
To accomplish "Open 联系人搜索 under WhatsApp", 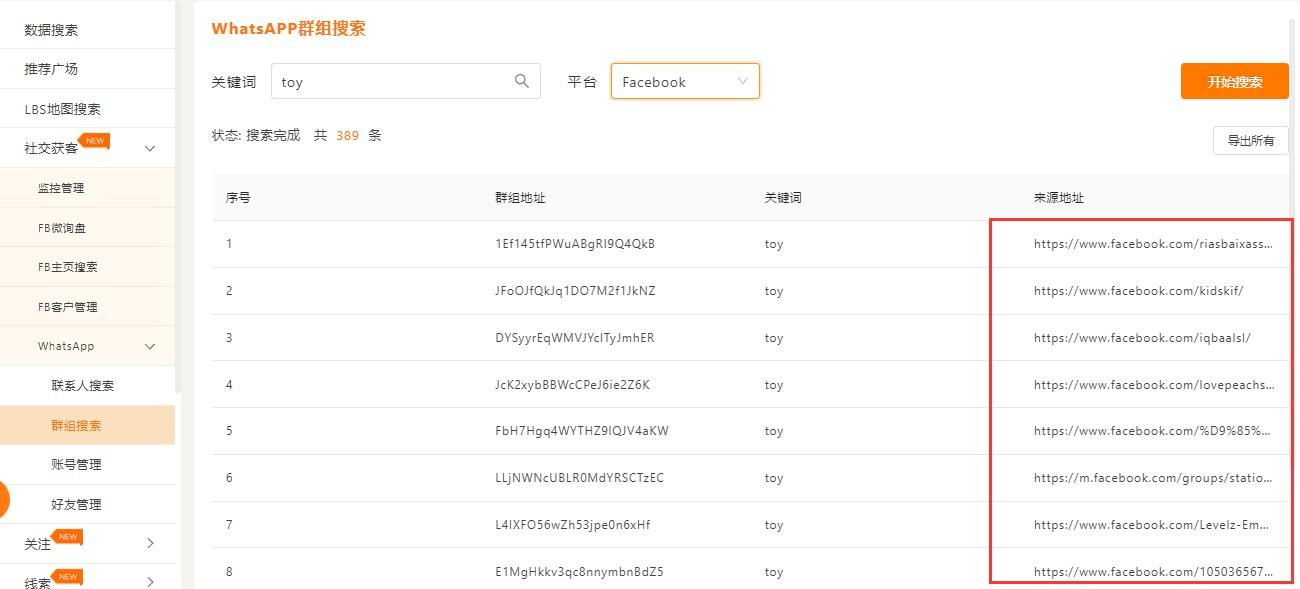I will click(x=83, y=385).
